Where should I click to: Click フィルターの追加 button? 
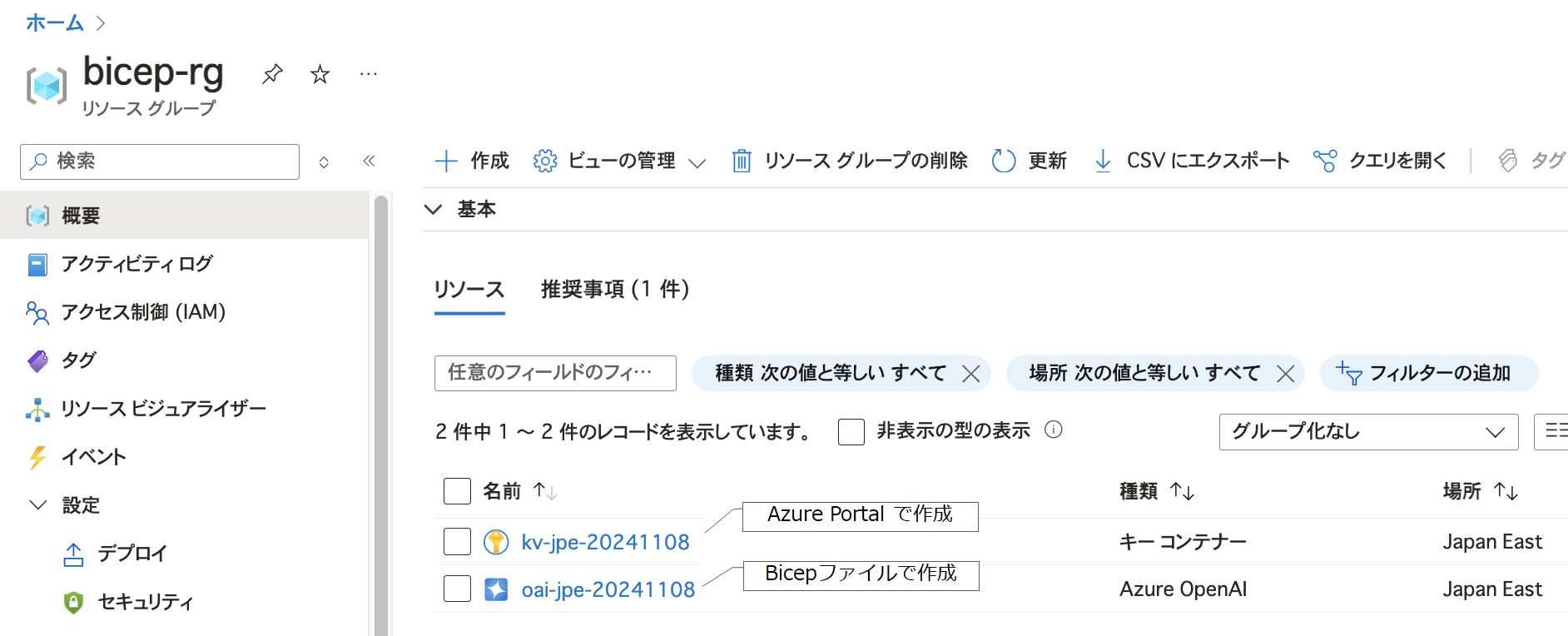click(1429, 373)
